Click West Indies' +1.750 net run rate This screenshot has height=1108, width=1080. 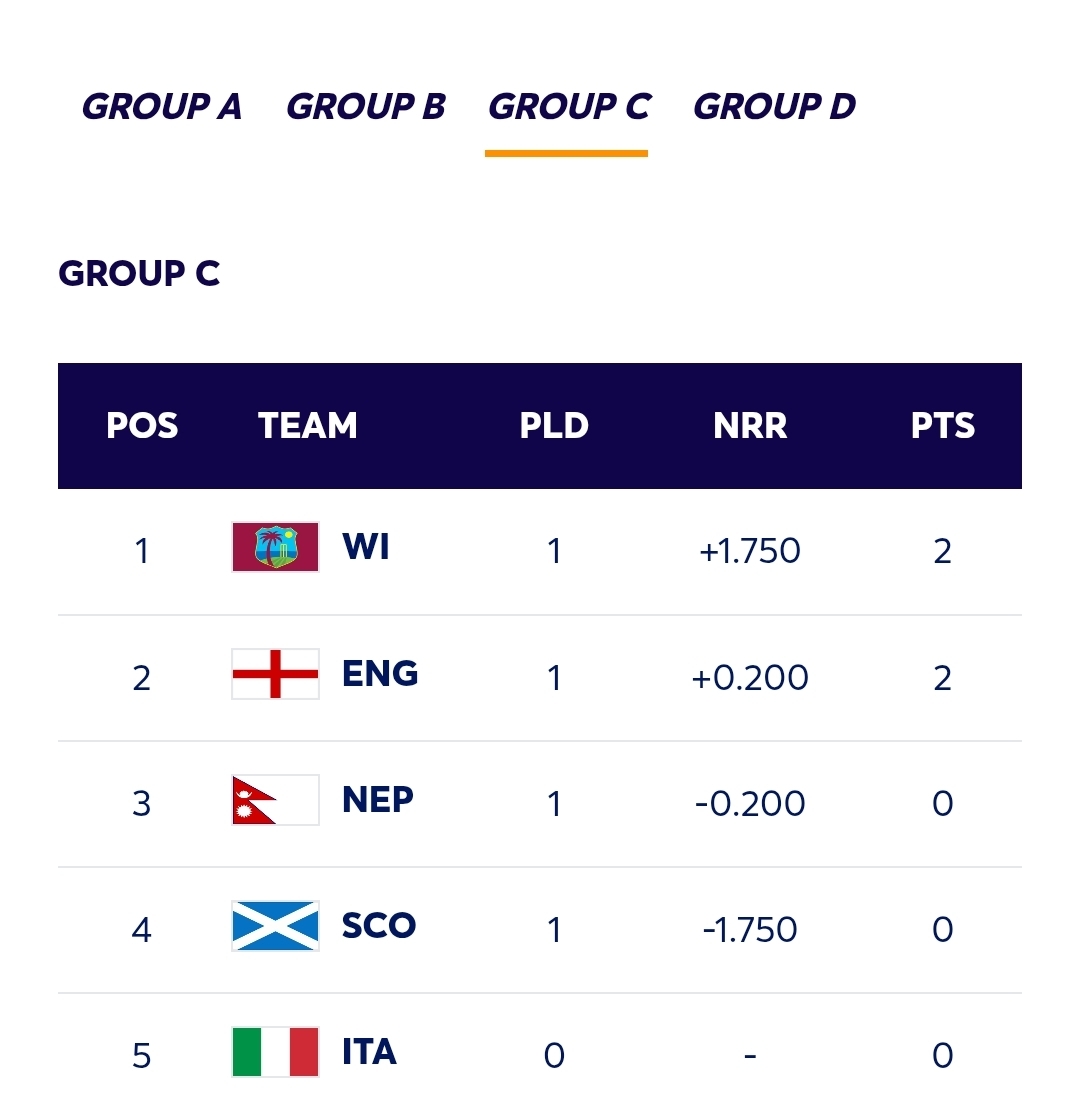click(x=750, y=551)
